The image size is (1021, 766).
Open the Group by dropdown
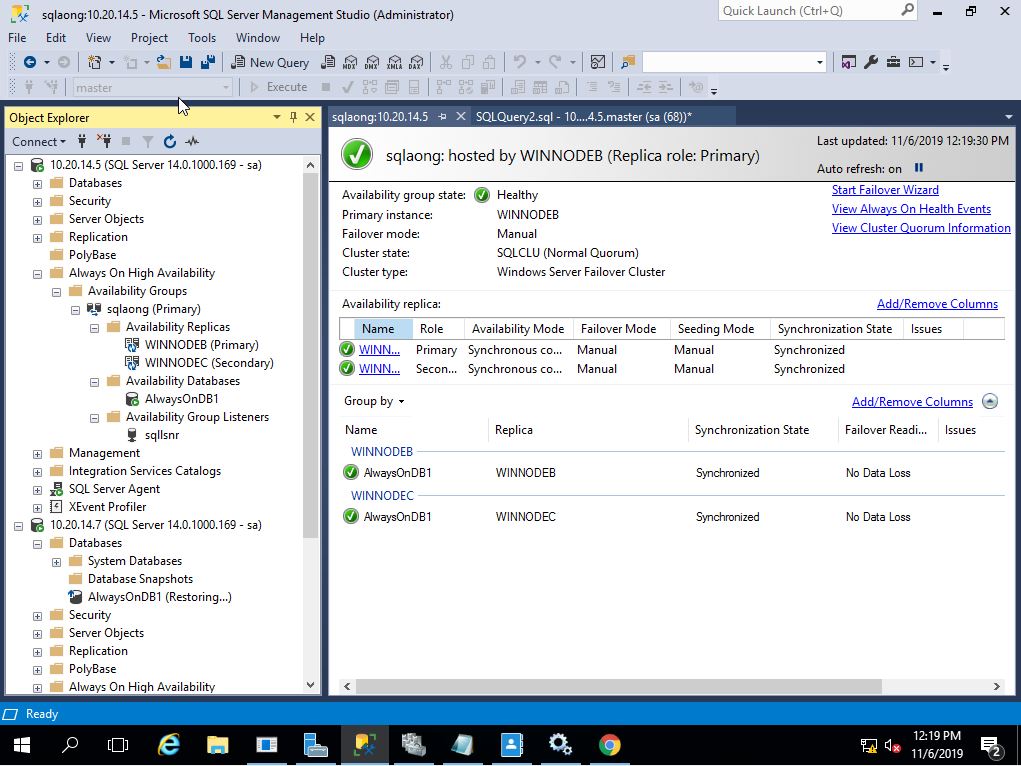click(374, 401)
